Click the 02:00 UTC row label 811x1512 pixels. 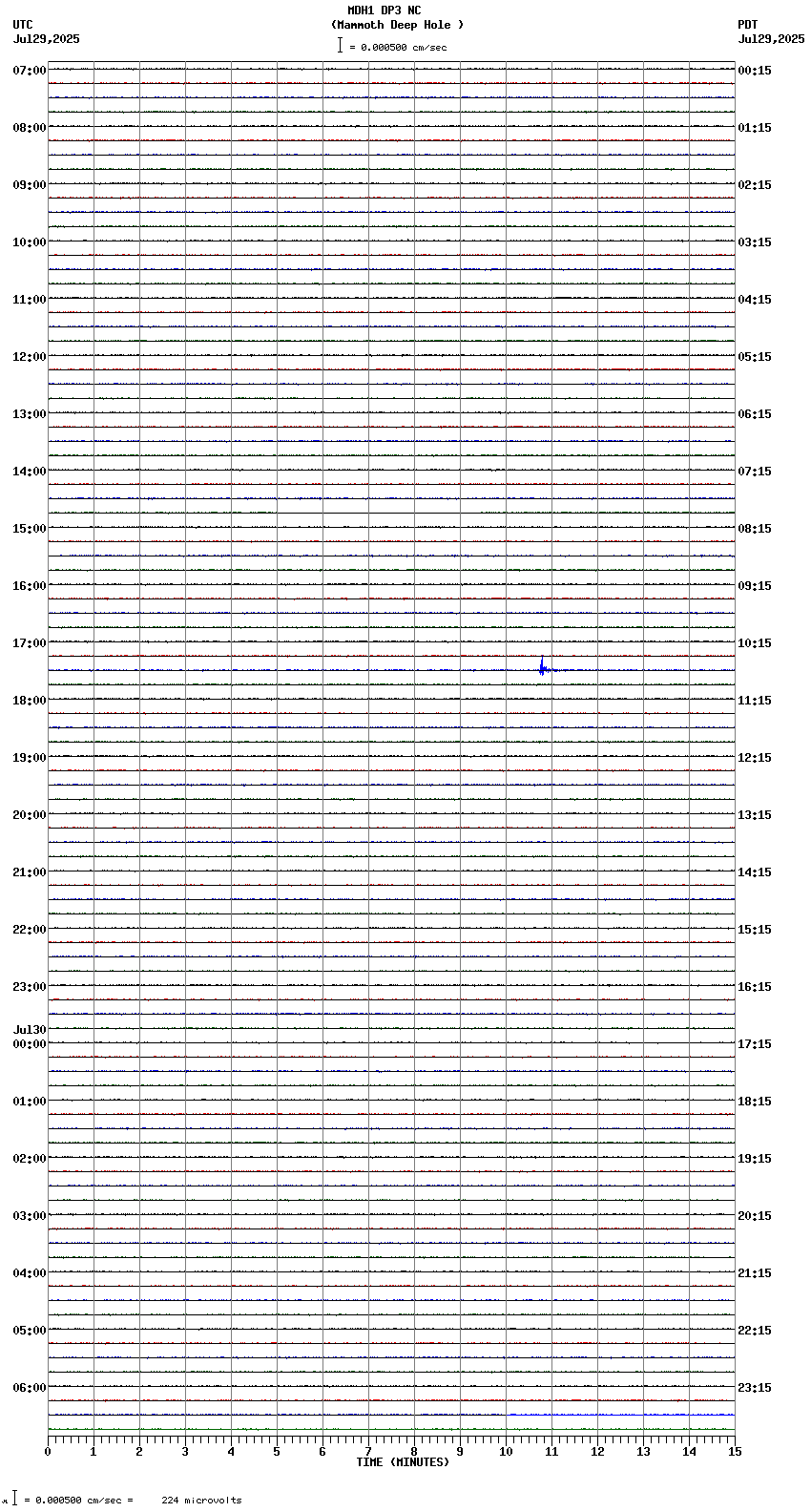30,1159
